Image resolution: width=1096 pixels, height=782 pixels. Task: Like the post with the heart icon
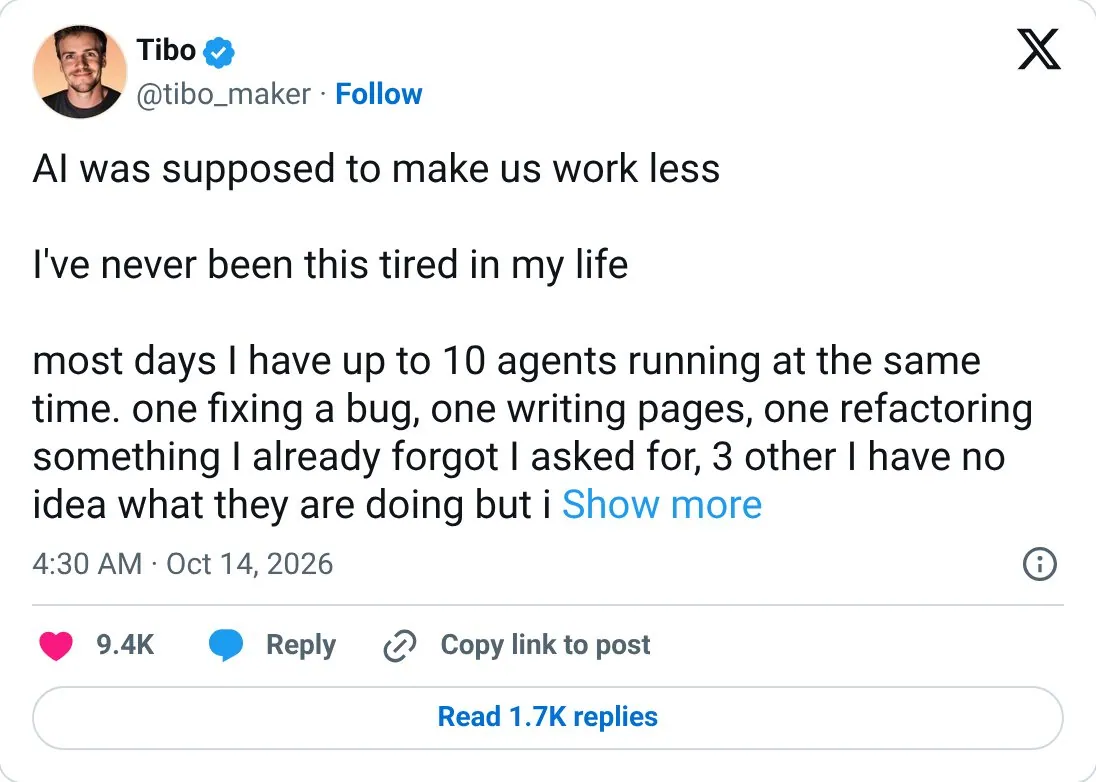[x=56, y=645]
